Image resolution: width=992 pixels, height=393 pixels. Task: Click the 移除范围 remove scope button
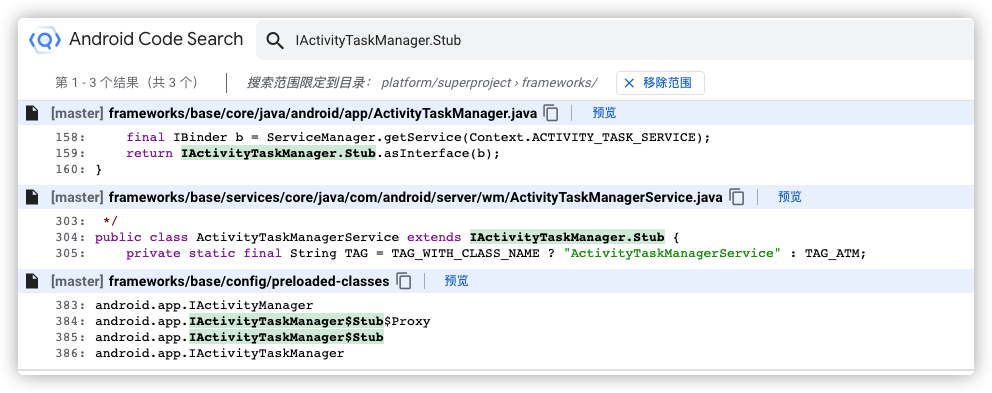pos(660,83)
